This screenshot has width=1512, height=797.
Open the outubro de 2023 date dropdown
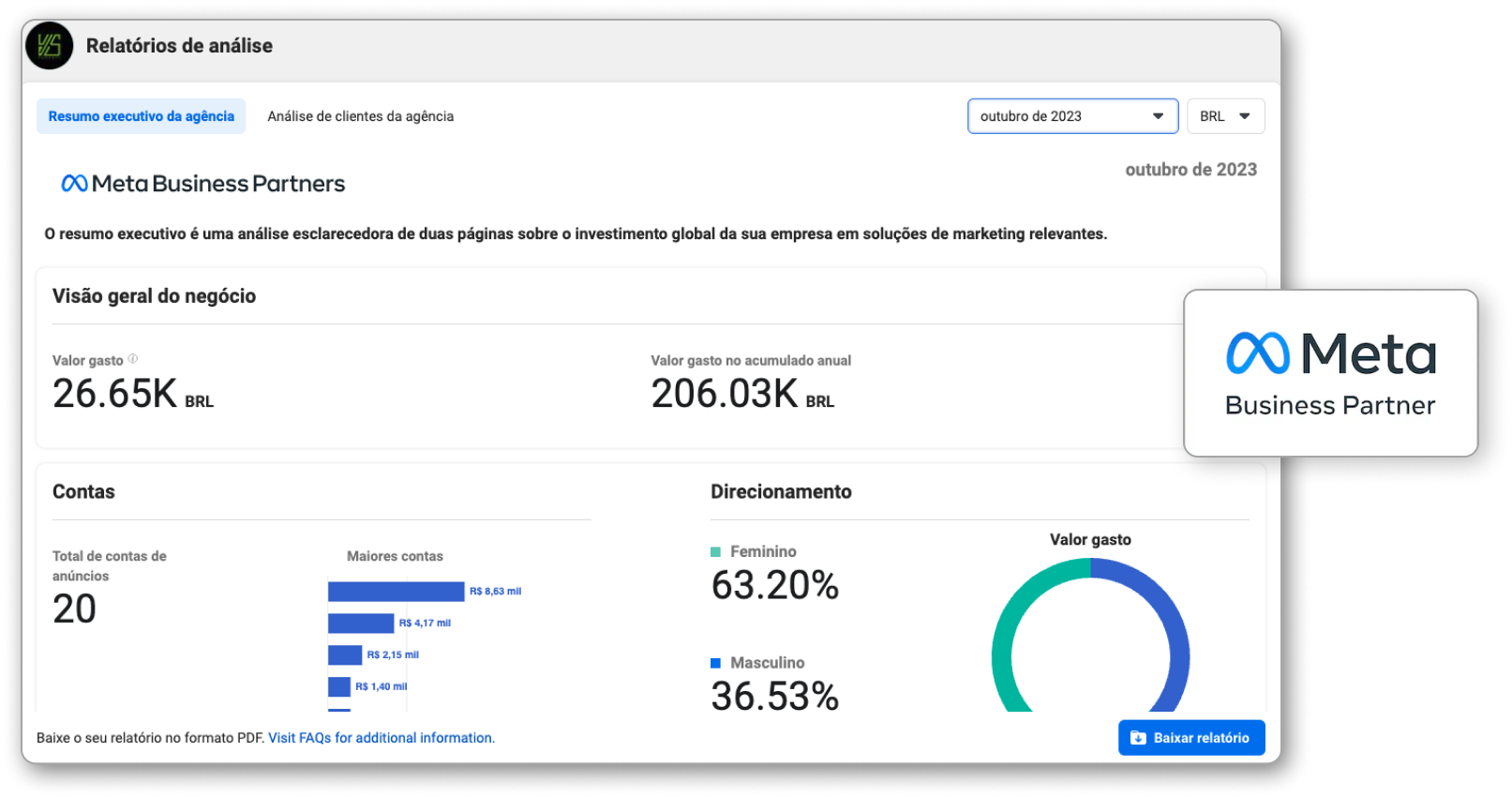pos(1072,116)
